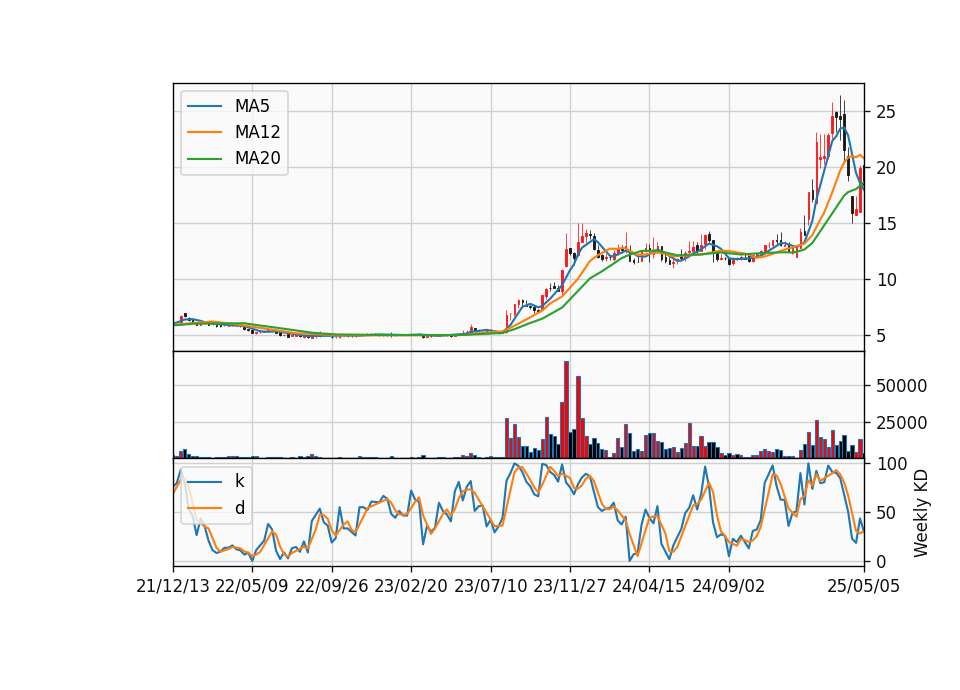Click the price axis value 25
This screenshot has height=690, width=960.
coord(886,112)
